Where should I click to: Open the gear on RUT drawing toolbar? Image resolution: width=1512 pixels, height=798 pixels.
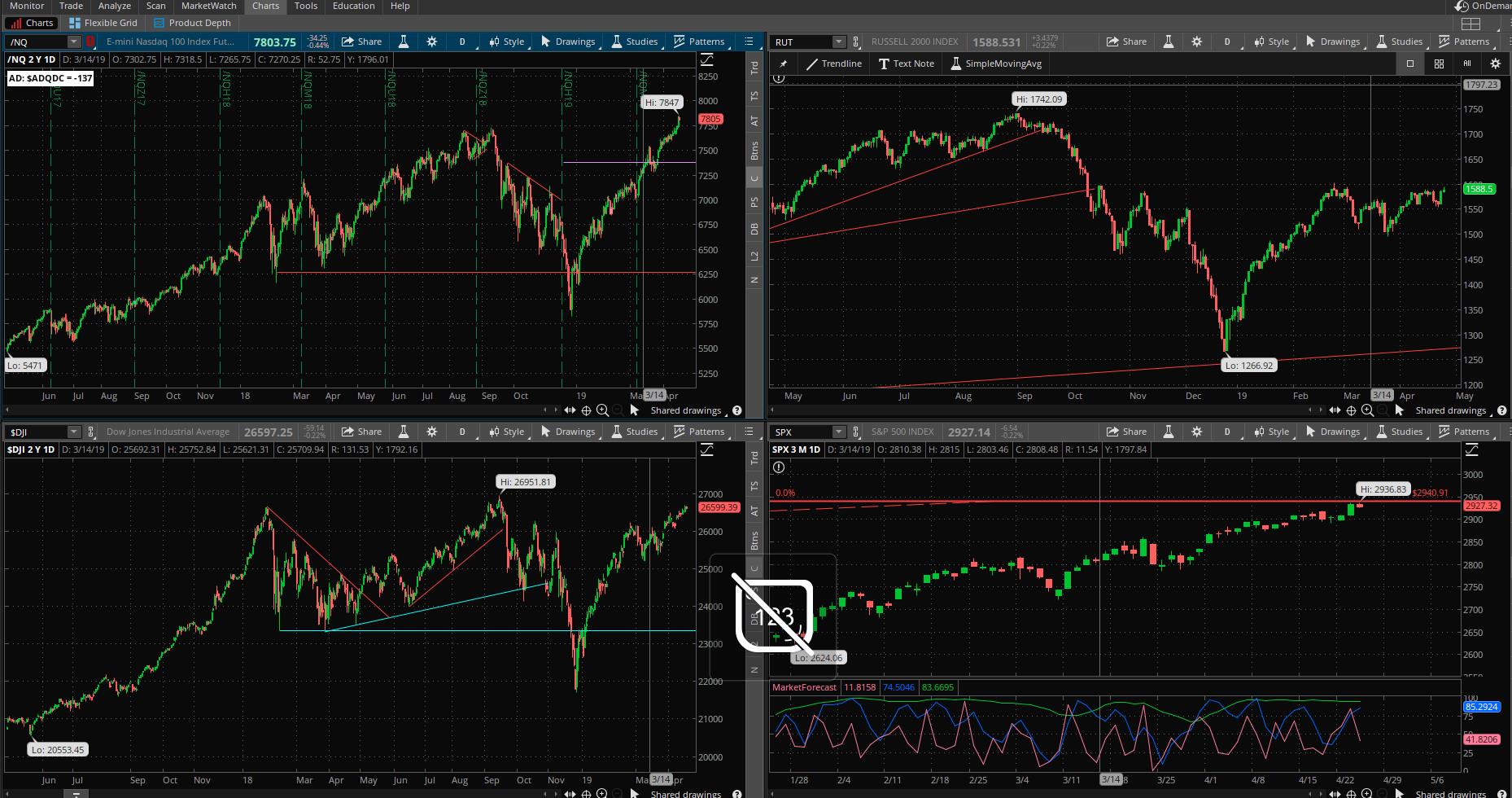click(x=1495, y=64)
